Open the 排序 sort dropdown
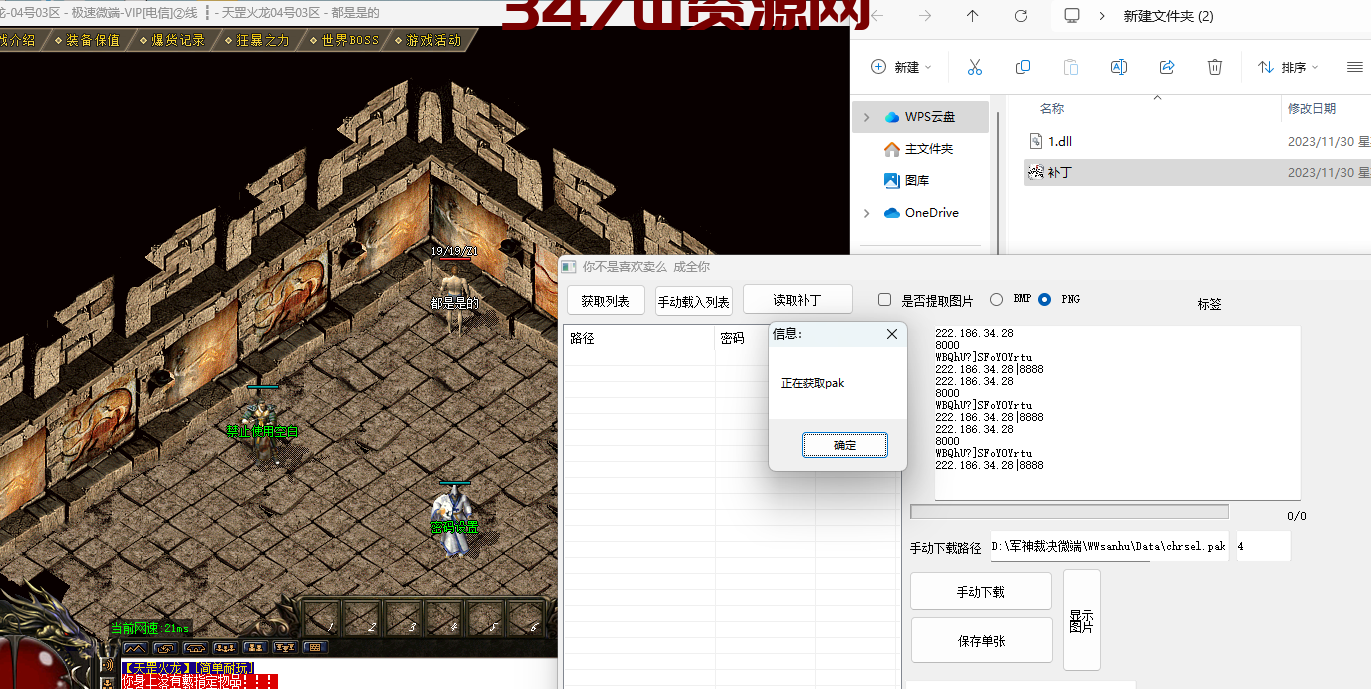 (x=1288, y=67)
